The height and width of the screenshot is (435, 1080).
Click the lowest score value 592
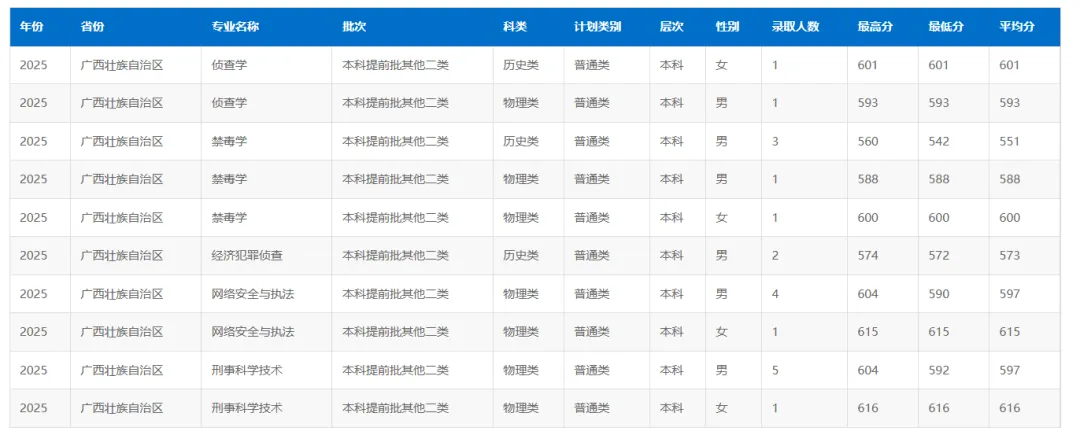pos(939,370)
